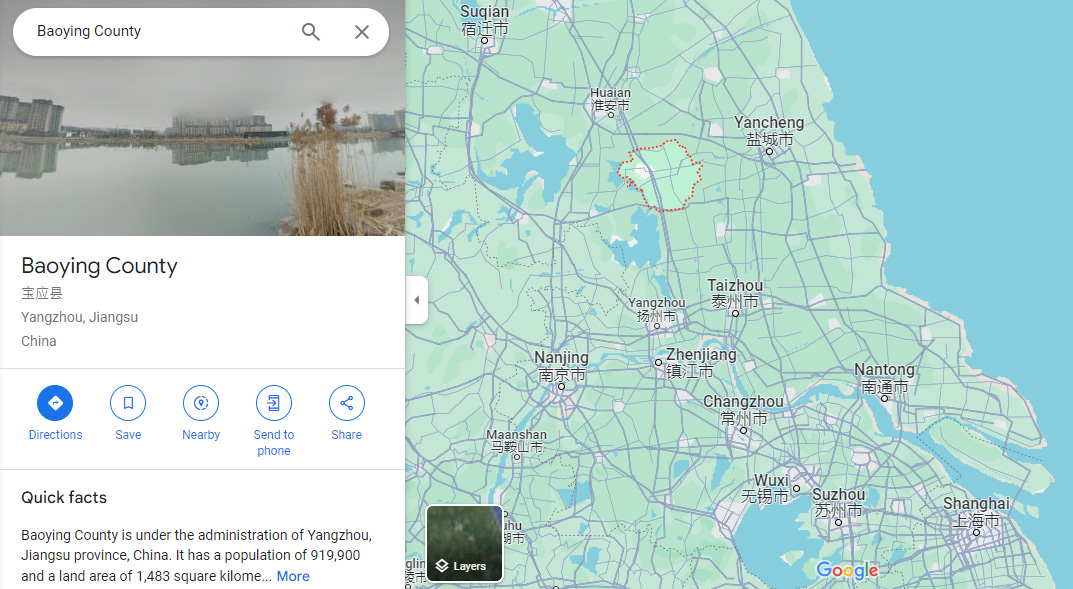Viewport: 1073px width, 589px height.
Task: Click the Yangzhou, Jiangsu subtitle text
Action: click(79, 317)
